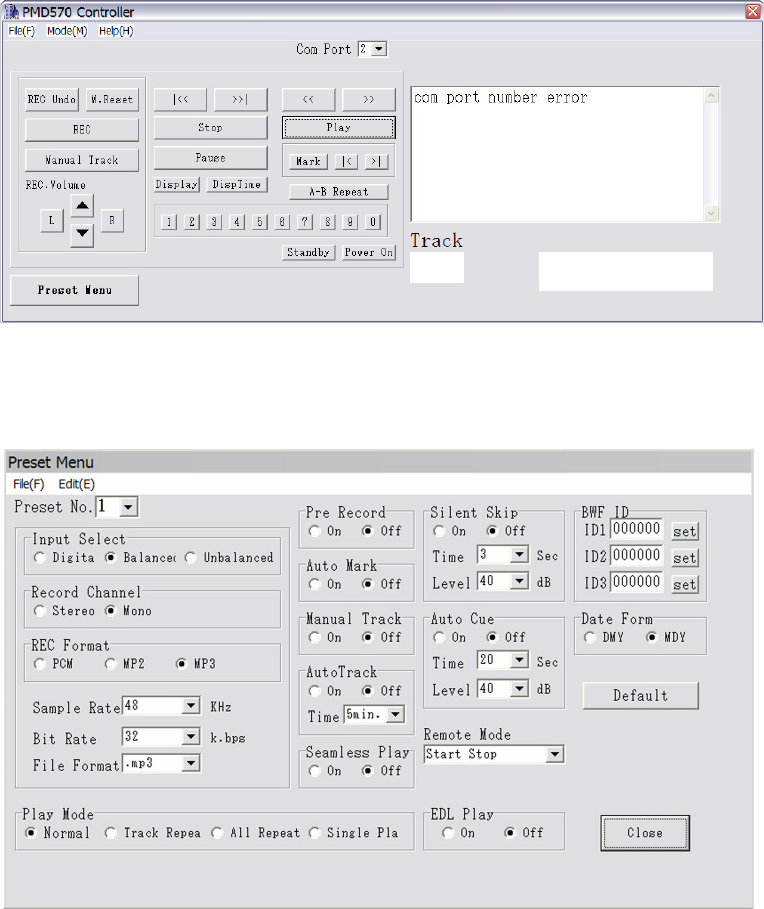
Task: Click the rewind << button
Action: coord(308,99)
